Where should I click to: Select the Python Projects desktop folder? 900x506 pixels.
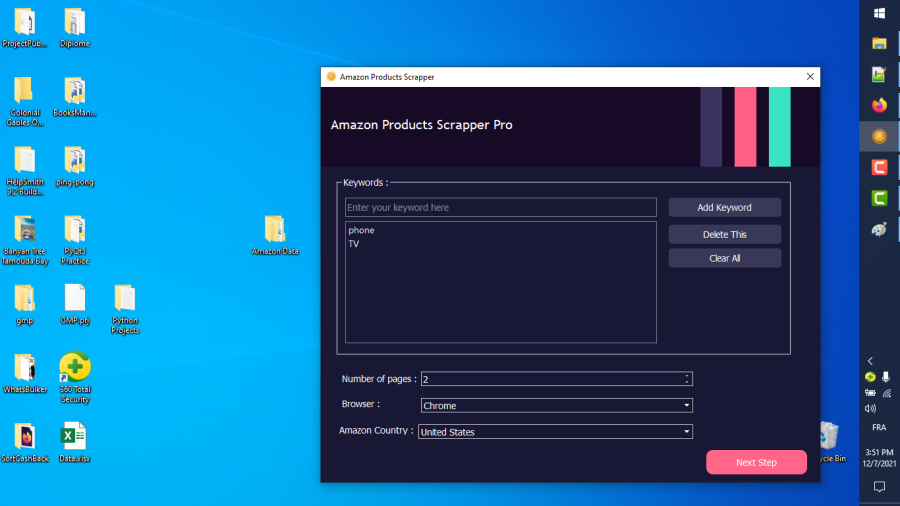(x=125, y=309)
